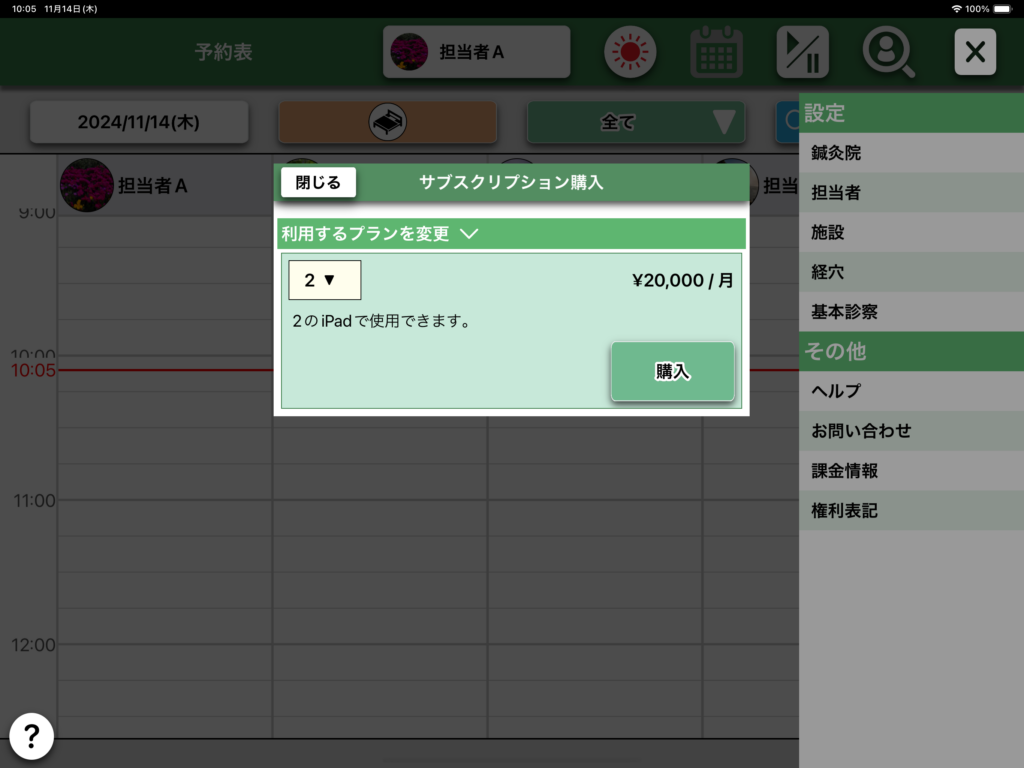This screenshot has height=768, width=1024.
Task: Tap the 2024/11/14(木) date button
Action: (x=139, y=122)
